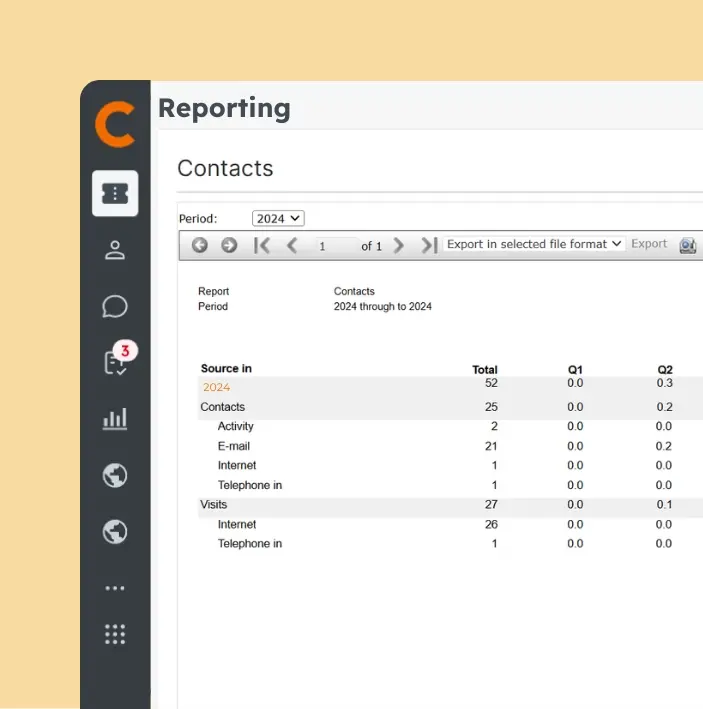Click the Total column header
Viewport: 703px width, 709px height.
tap(485, 370)
